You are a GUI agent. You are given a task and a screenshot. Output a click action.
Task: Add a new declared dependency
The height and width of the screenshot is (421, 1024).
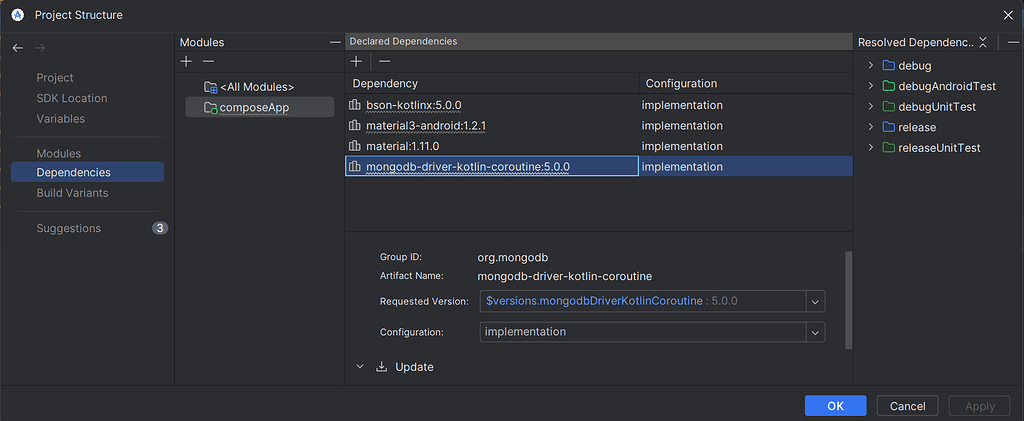(356, 62)
